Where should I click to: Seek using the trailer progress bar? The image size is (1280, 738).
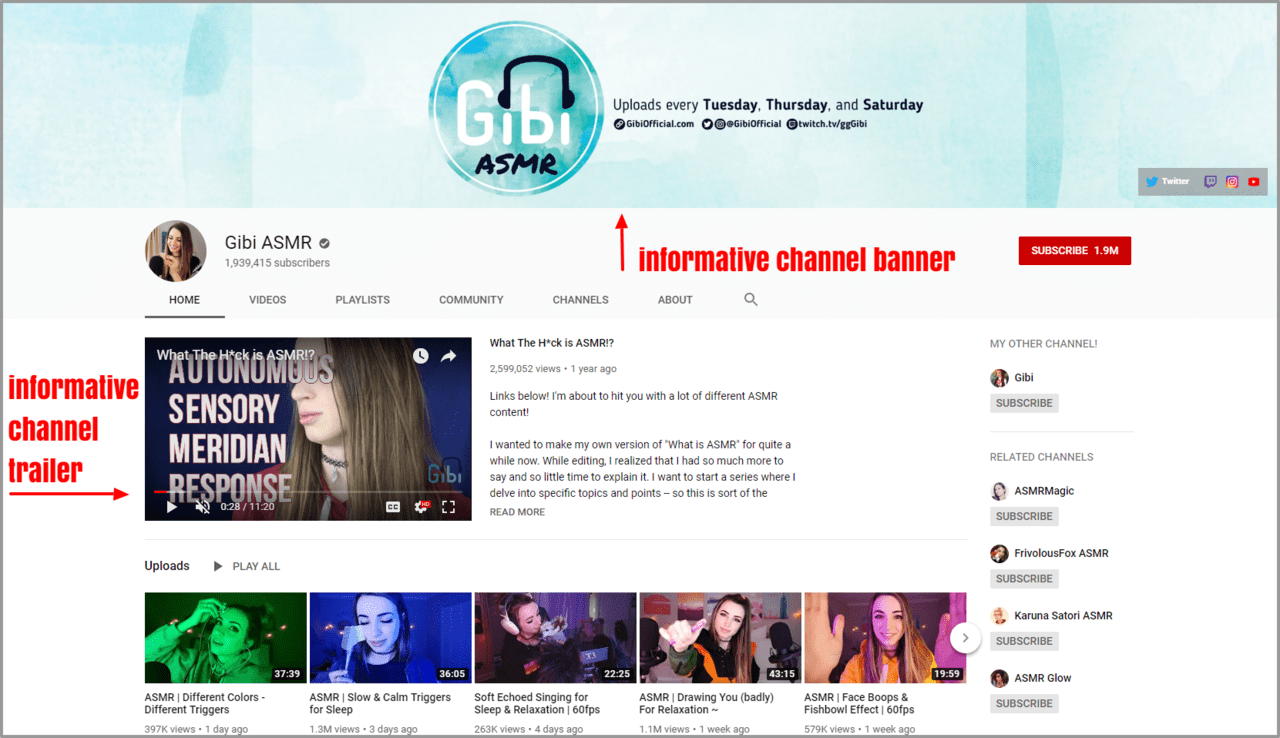[308, 492]
